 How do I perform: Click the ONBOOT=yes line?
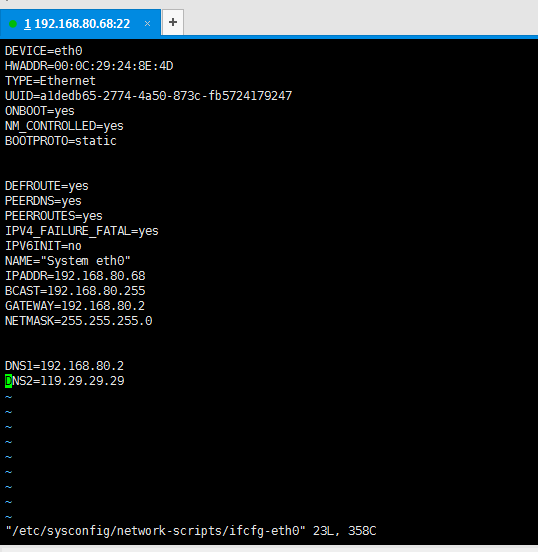[x=40, y=111]
